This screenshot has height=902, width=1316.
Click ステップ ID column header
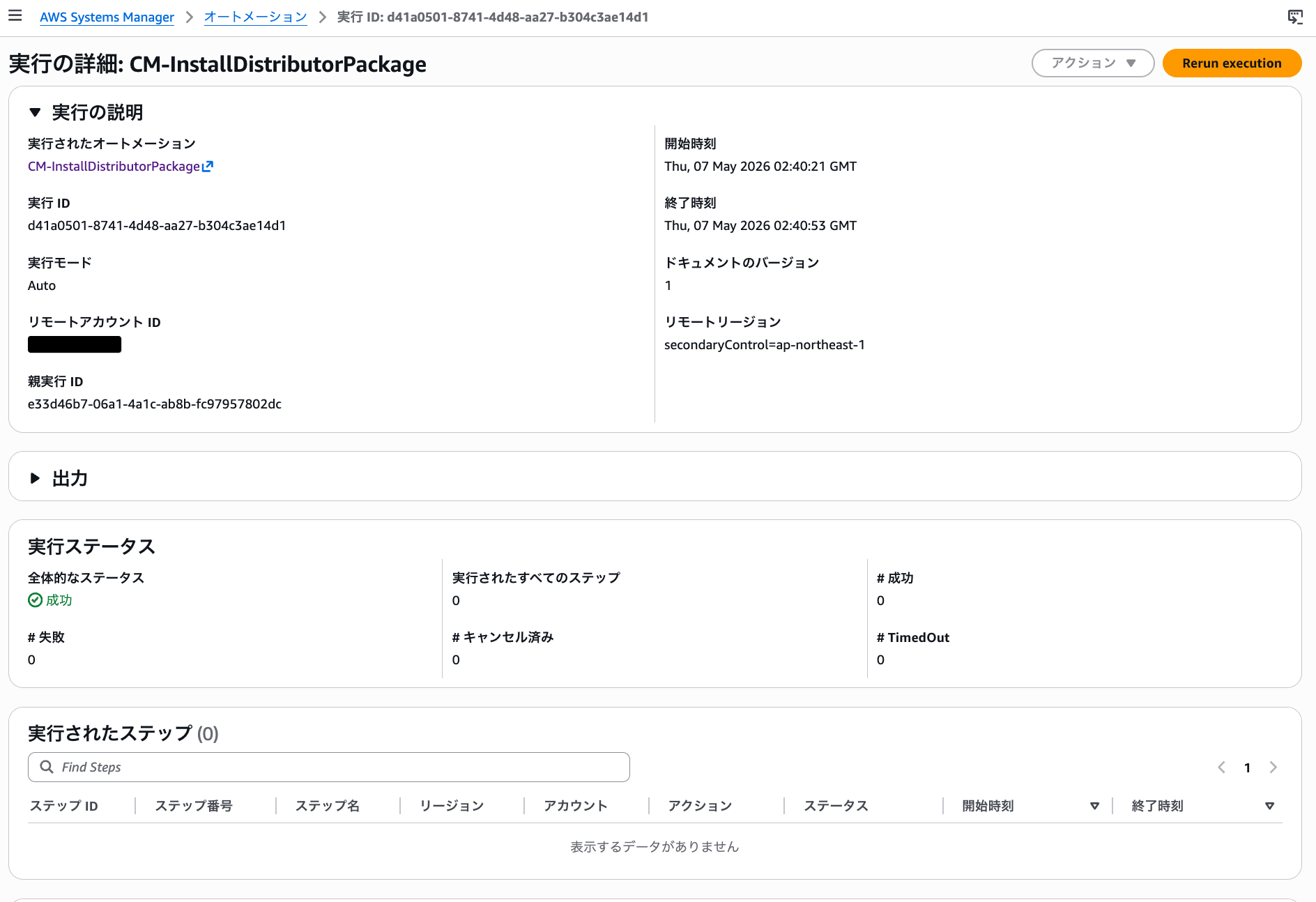click(64, 806)
